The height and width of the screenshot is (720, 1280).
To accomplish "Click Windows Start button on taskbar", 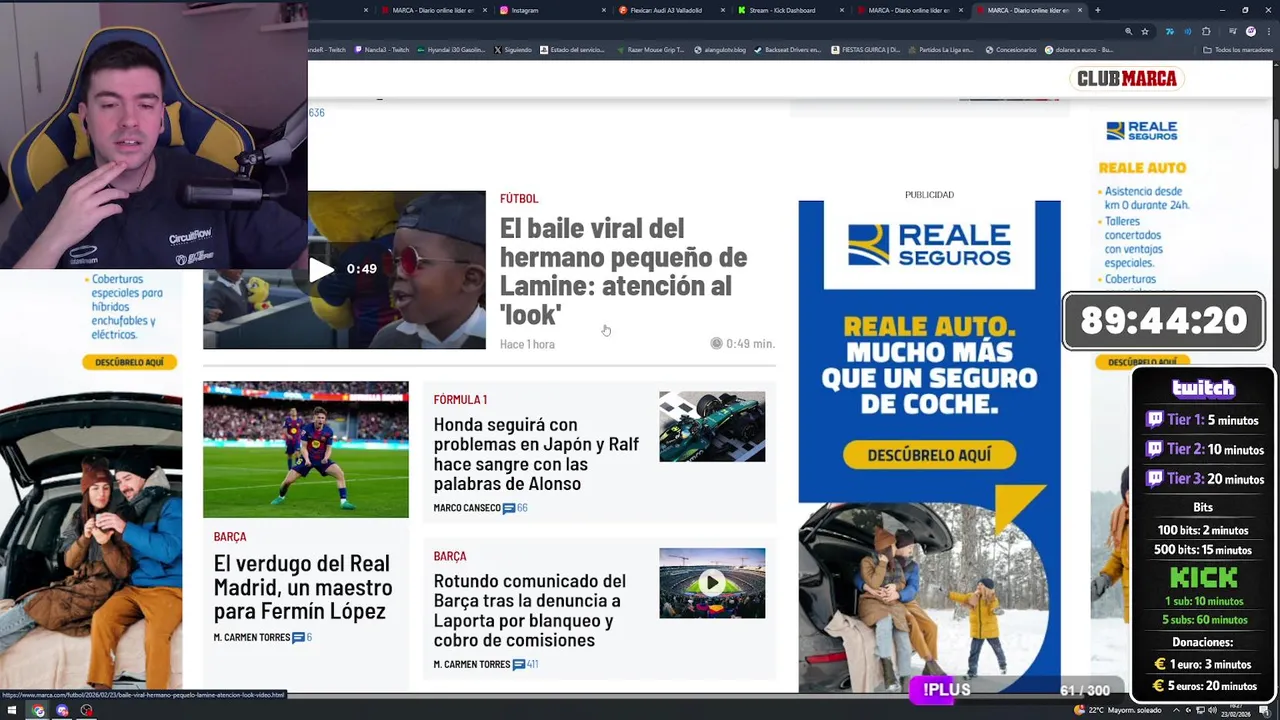I will [12, 711].
